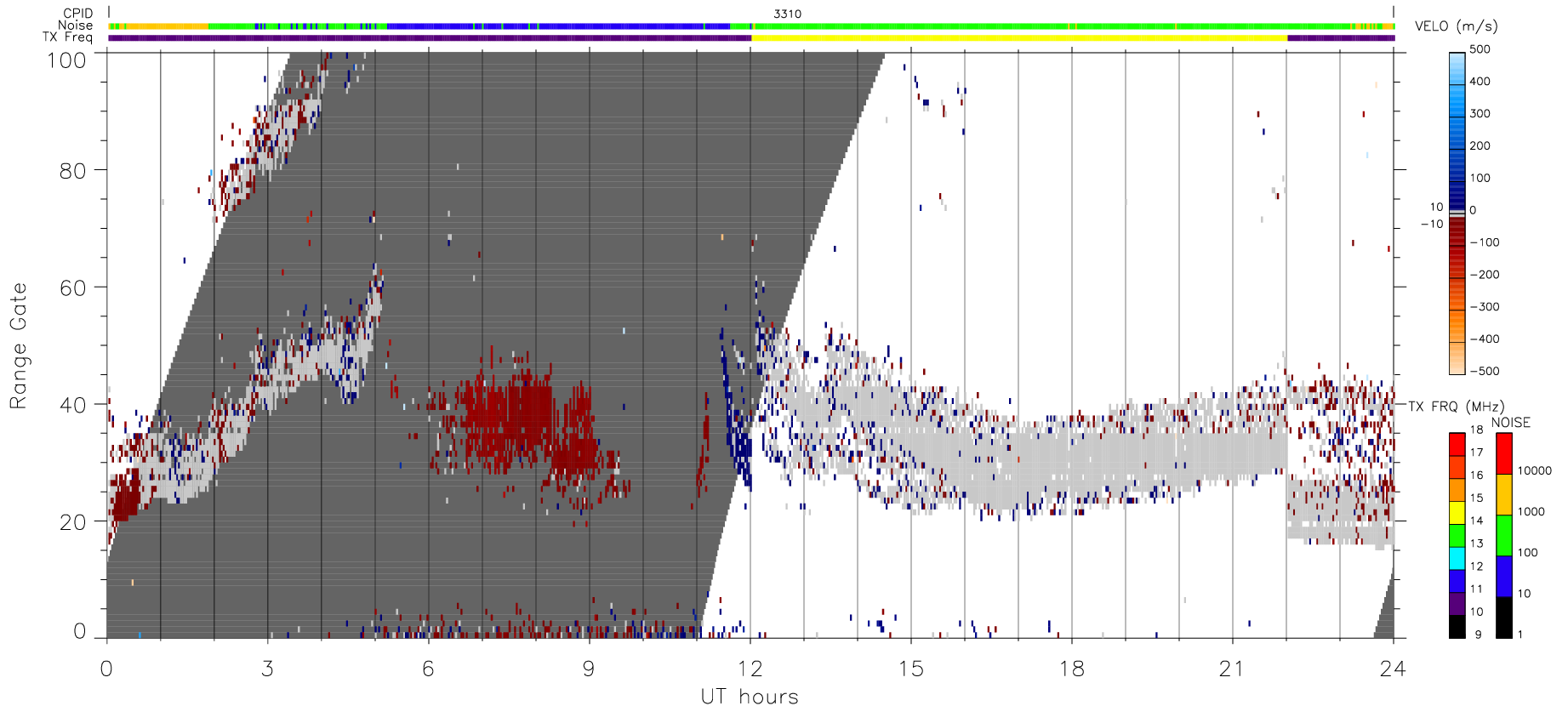Click the velocity colorbar 300 label

[1480, 114]
